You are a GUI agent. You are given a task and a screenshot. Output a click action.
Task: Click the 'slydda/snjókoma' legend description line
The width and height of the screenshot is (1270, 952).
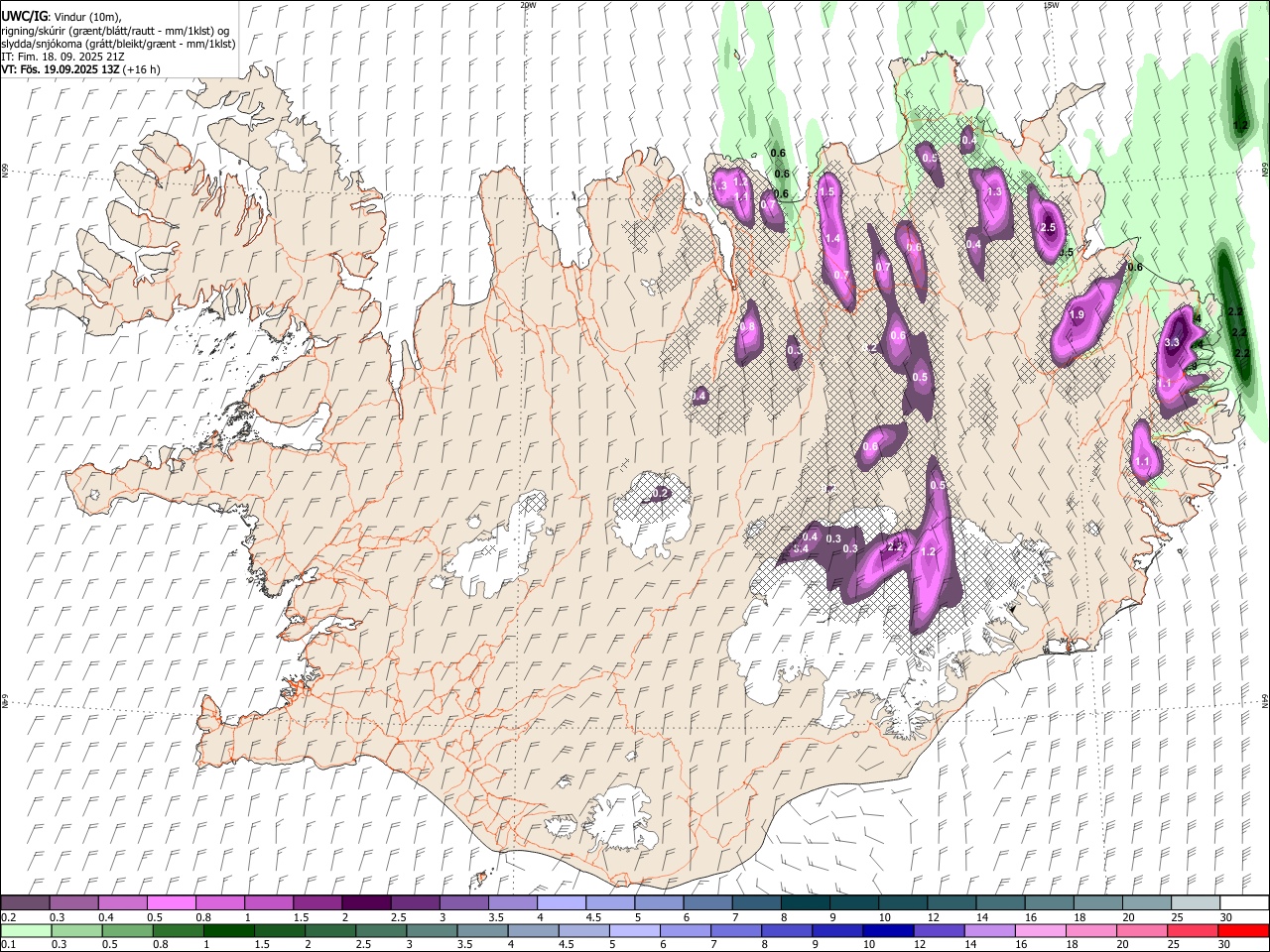[118, 44]
